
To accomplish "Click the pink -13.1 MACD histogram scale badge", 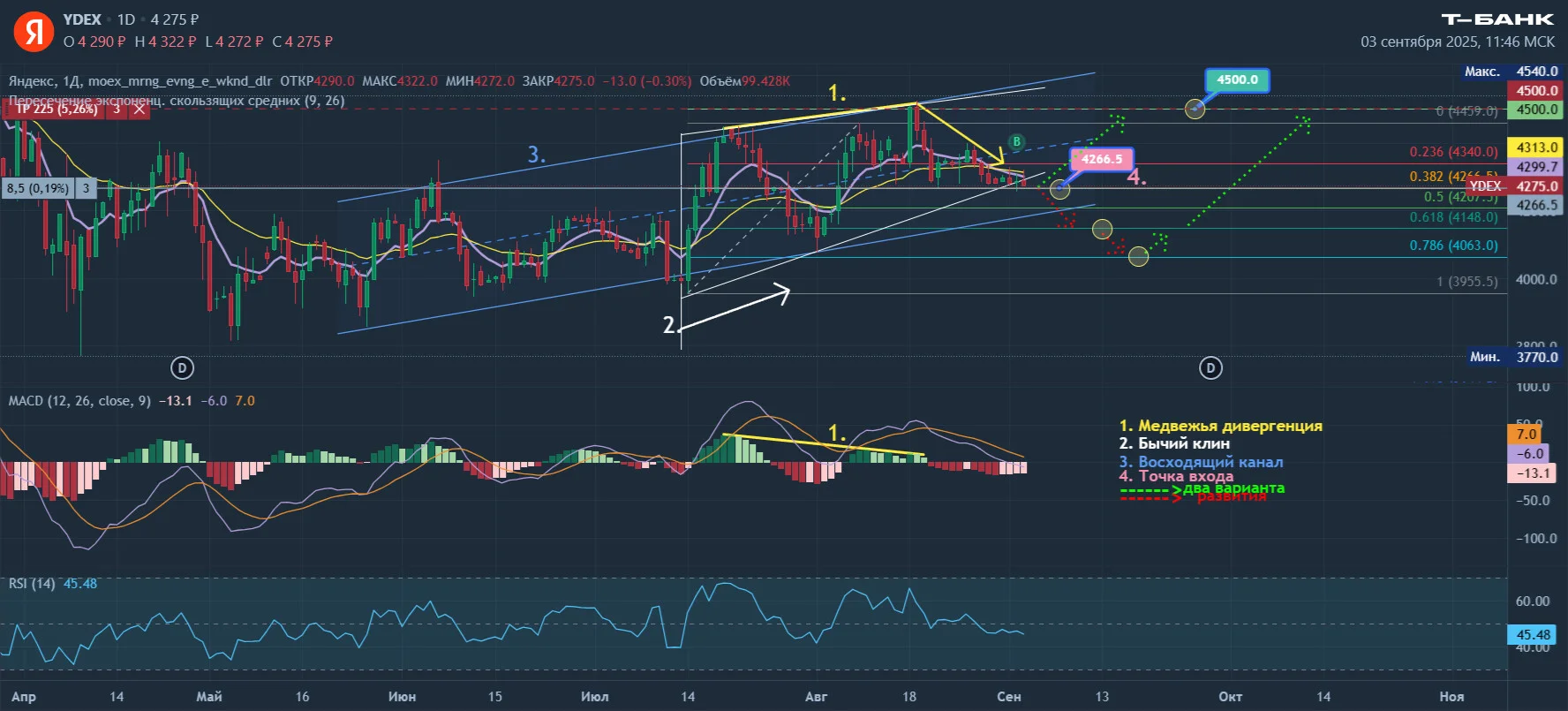I will [x=1533, y=473].
